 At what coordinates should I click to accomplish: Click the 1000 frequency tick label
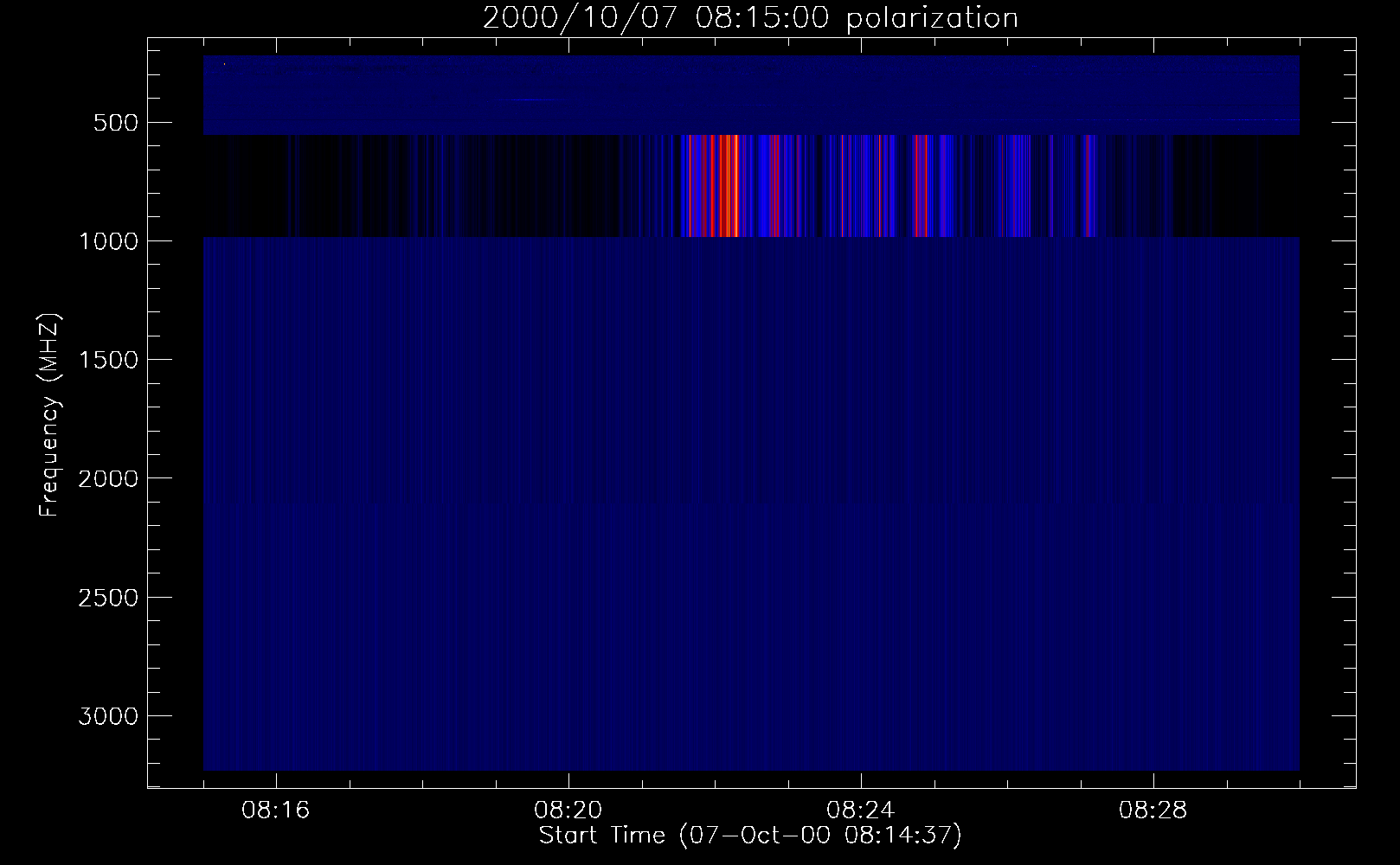[107, 241]
